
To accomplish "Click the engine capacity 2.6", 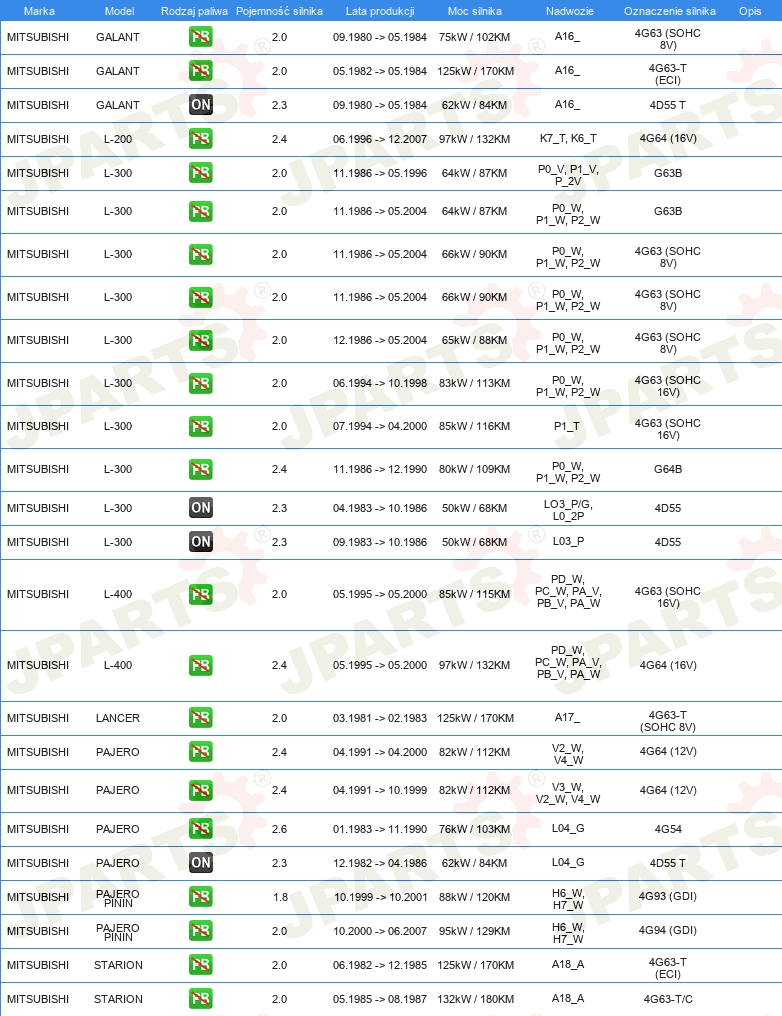I will click(279, 829).
